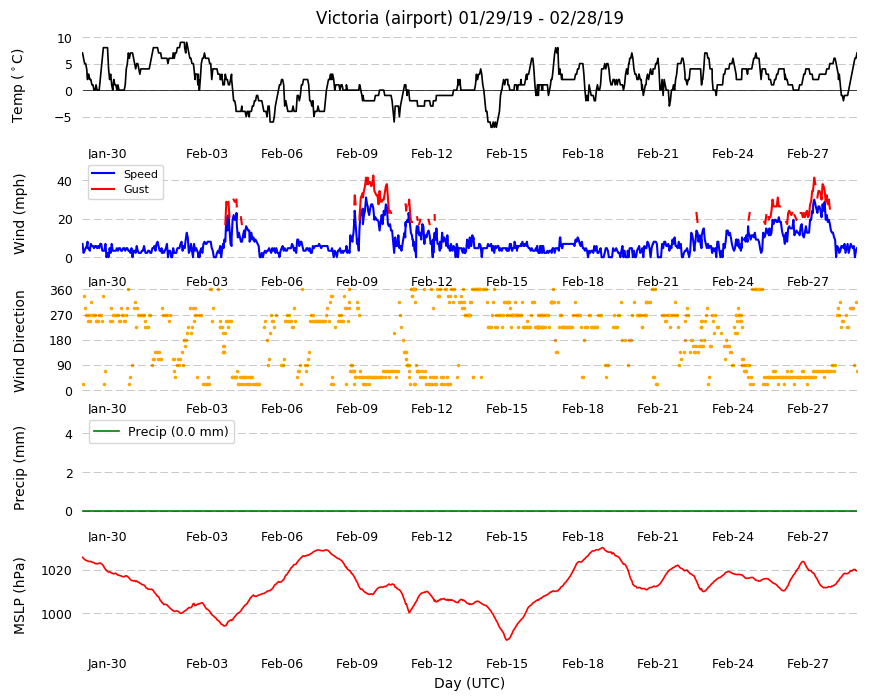Select the Speed legend label
The width and height of the screenshot is (870, 700).
(140, 174)
